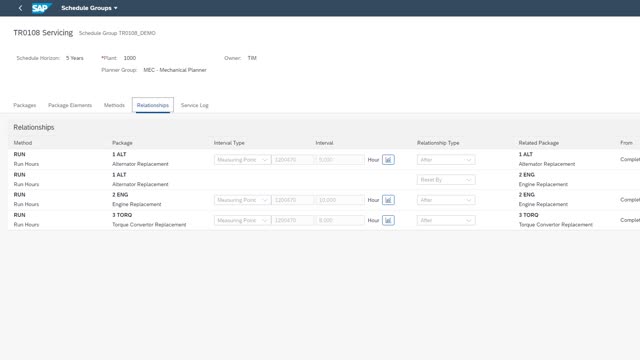Click the interval value field in 3 TORQ row

coord(340,220)
